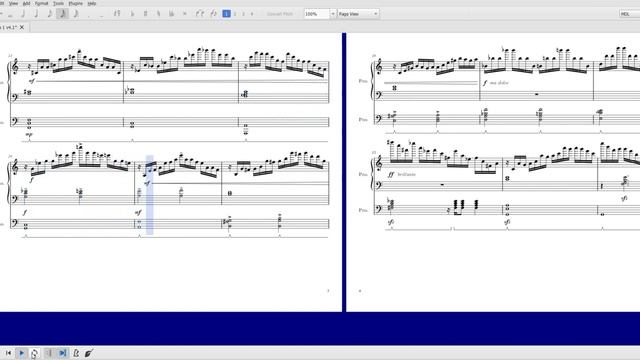Apply the sharp accidental

145,14
